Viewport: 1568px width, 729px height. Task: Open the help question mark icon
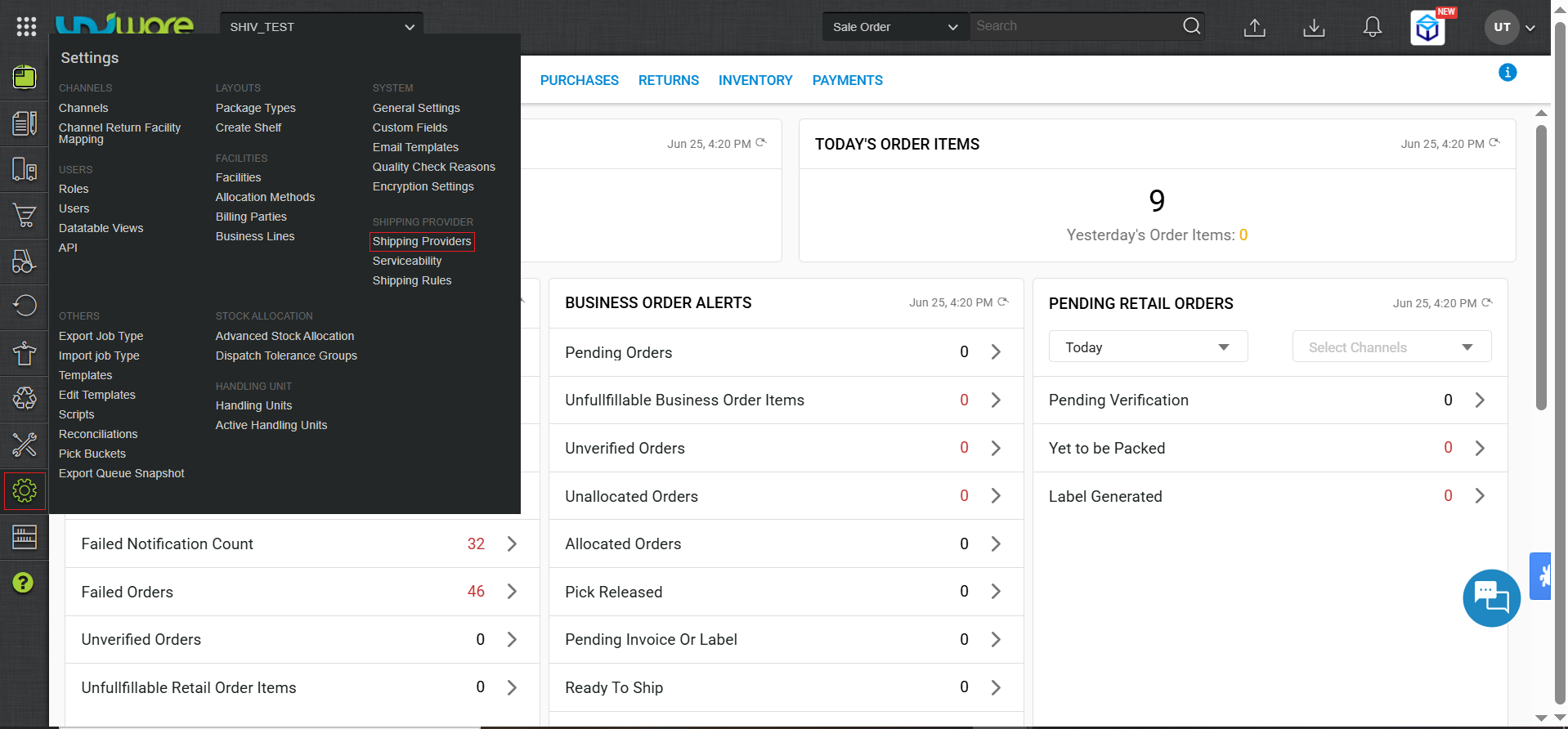pos(24,583)
